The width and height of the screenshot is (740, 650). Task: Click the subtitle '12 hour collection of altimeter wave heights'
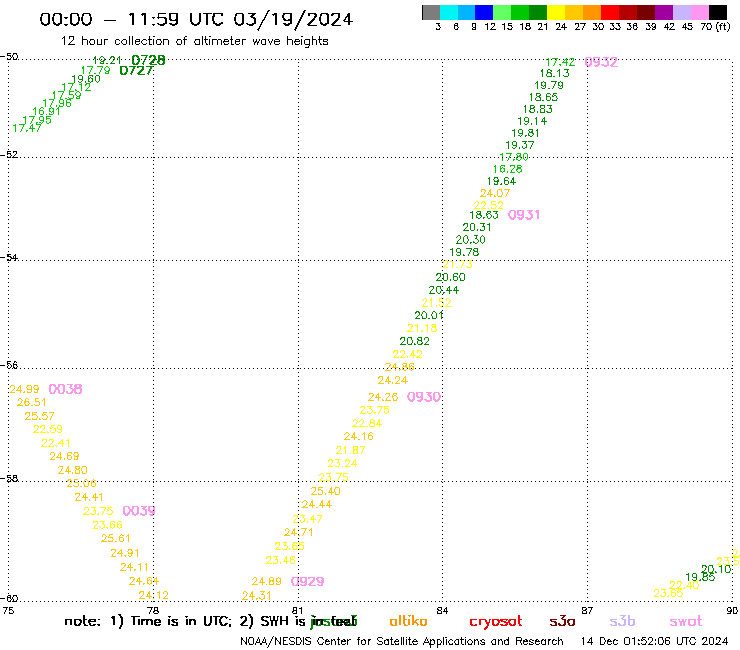pos(194,41)
